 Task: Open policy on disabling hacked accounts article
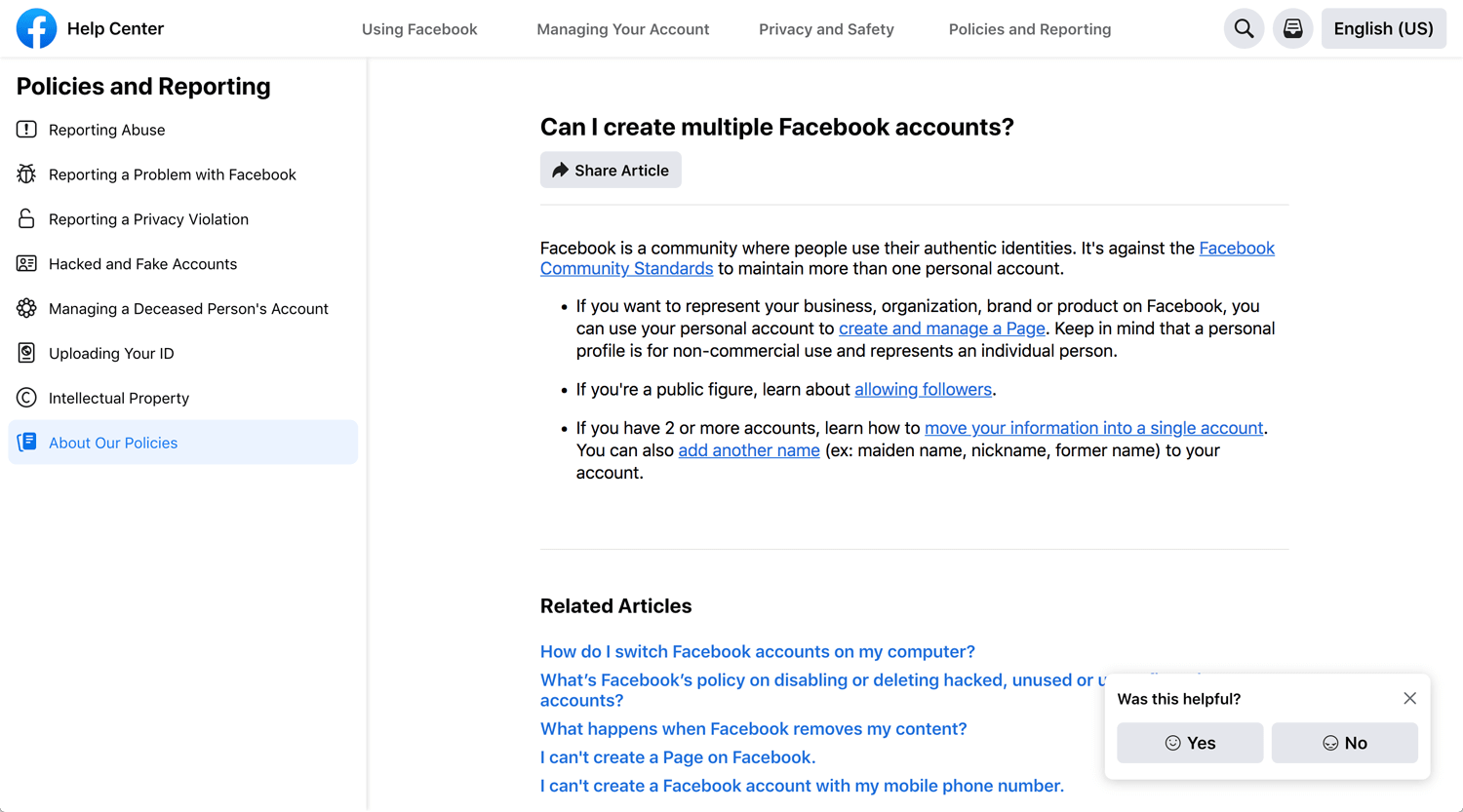822,679
